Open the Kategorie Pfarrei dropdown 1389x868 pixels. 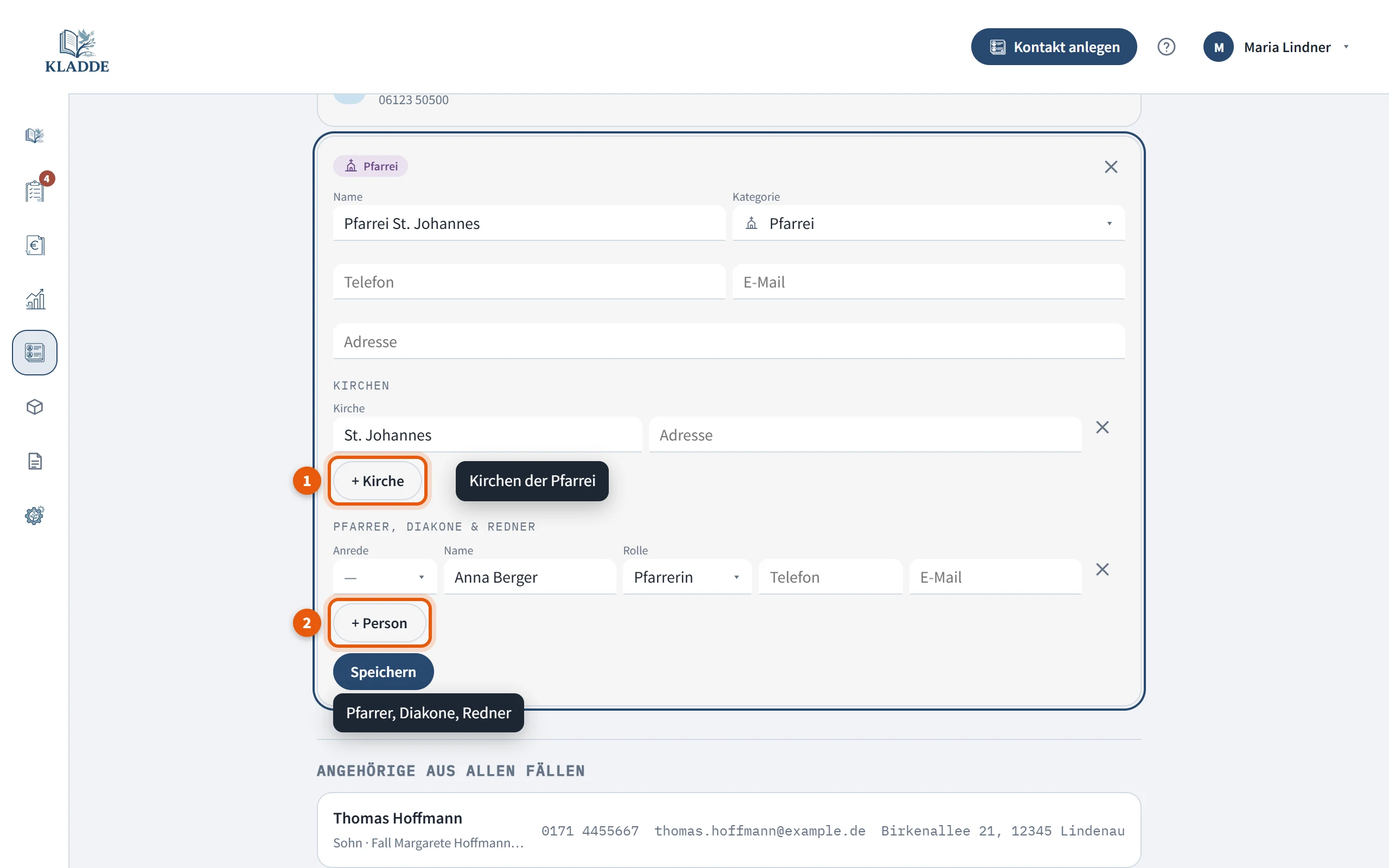click(x=928, y=224)
